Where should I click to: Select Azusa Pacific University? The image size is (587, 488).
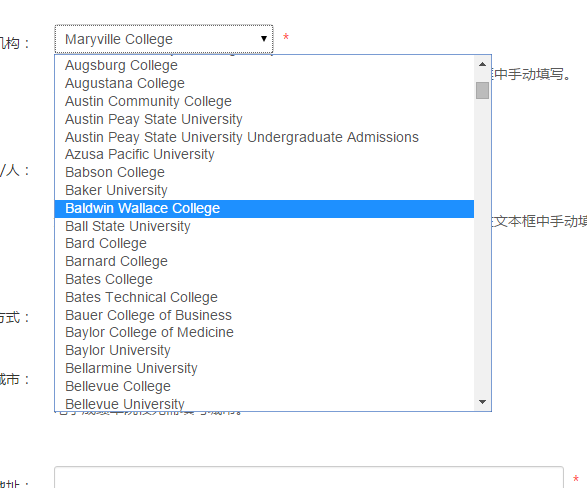pyautogui.click(x=264, y=154)
